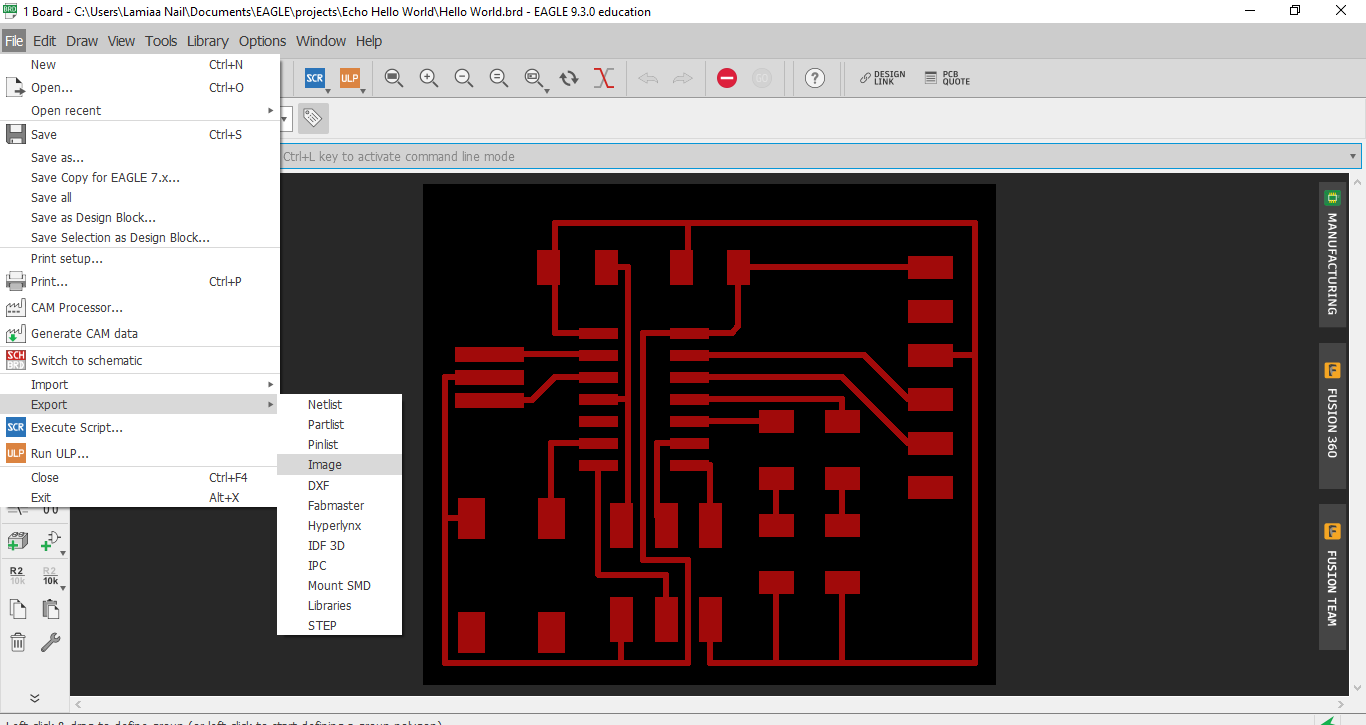
Task: Click the greyed-out GO button
Action: (762, 78)
